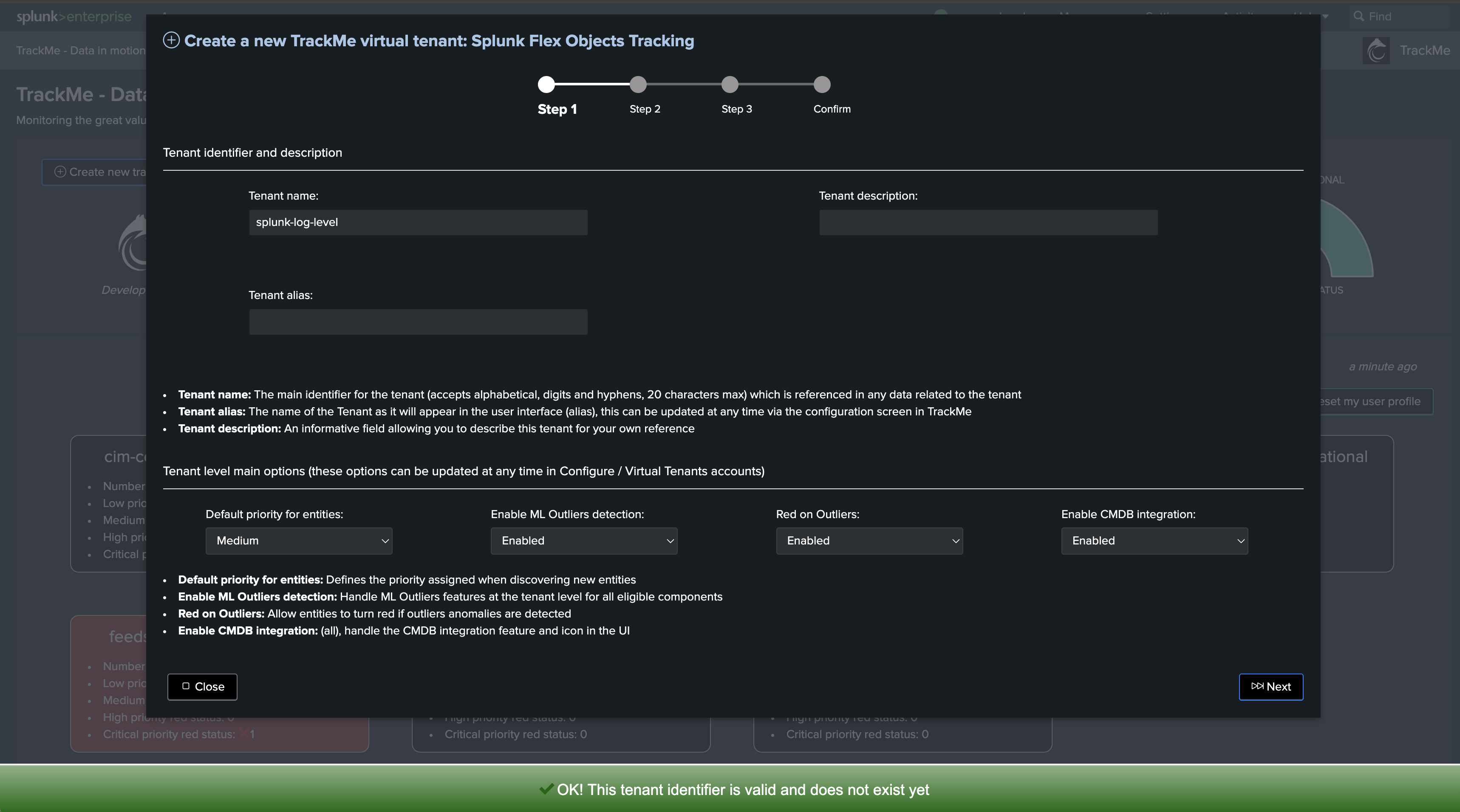Click the green checkmark in validation banner
1460x812 pixels.
pos(546,789)
